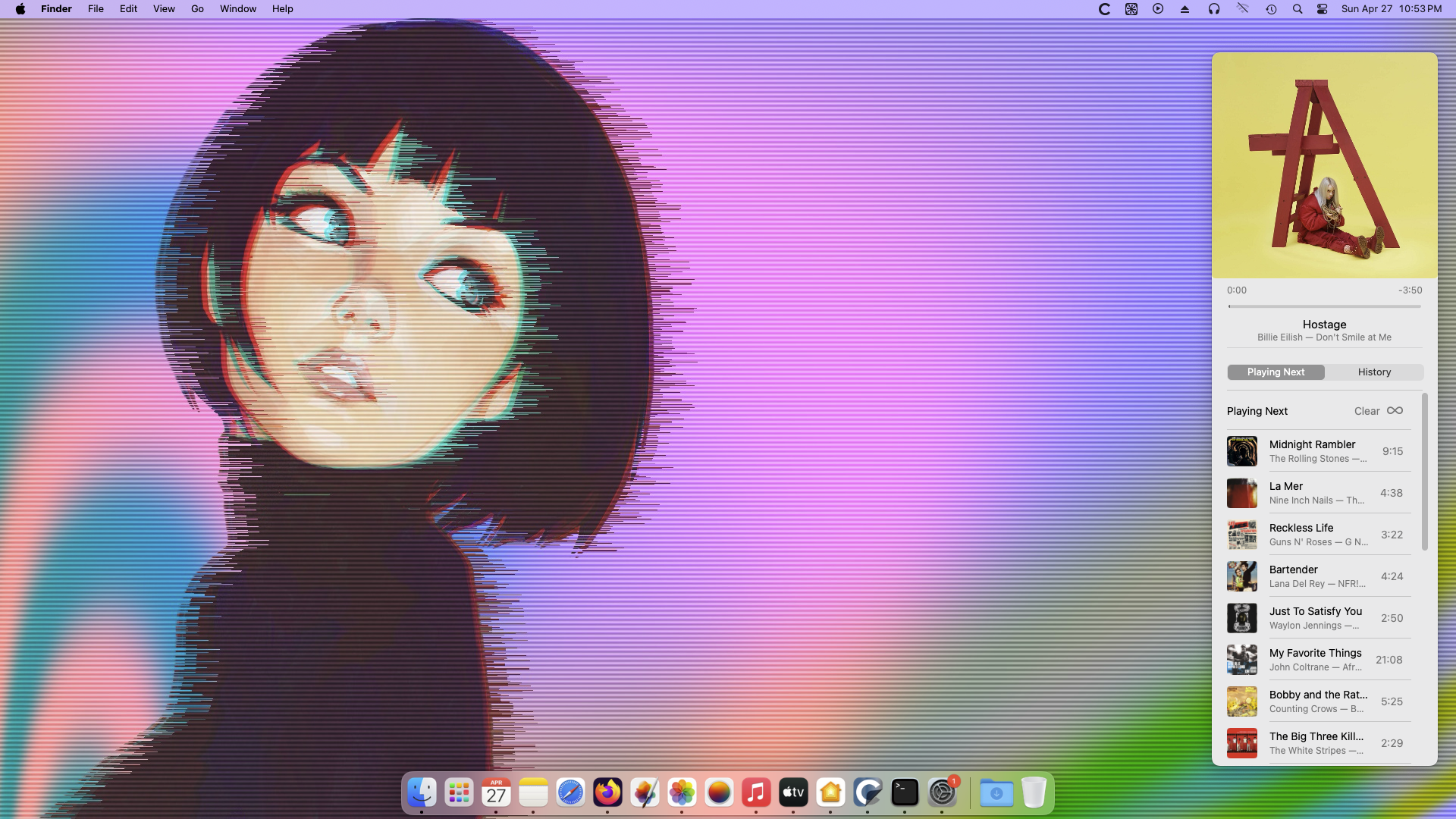Open Pixelmator Pro from the Dock
This screenshot has height=819, width=1456.
(x=645, y=793)
